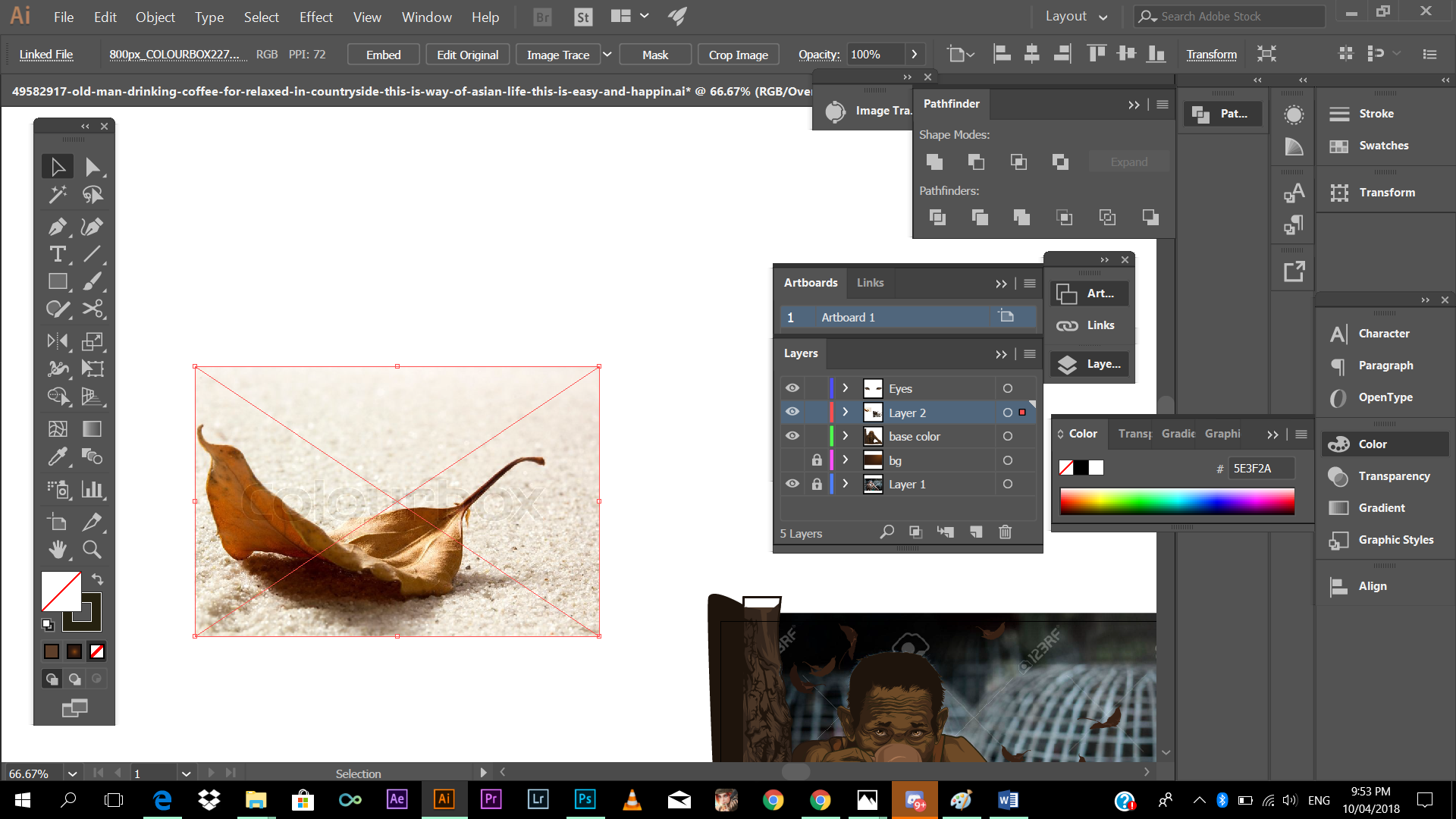Open Image Trace presets dropdown arrow

tap(607, 55)
